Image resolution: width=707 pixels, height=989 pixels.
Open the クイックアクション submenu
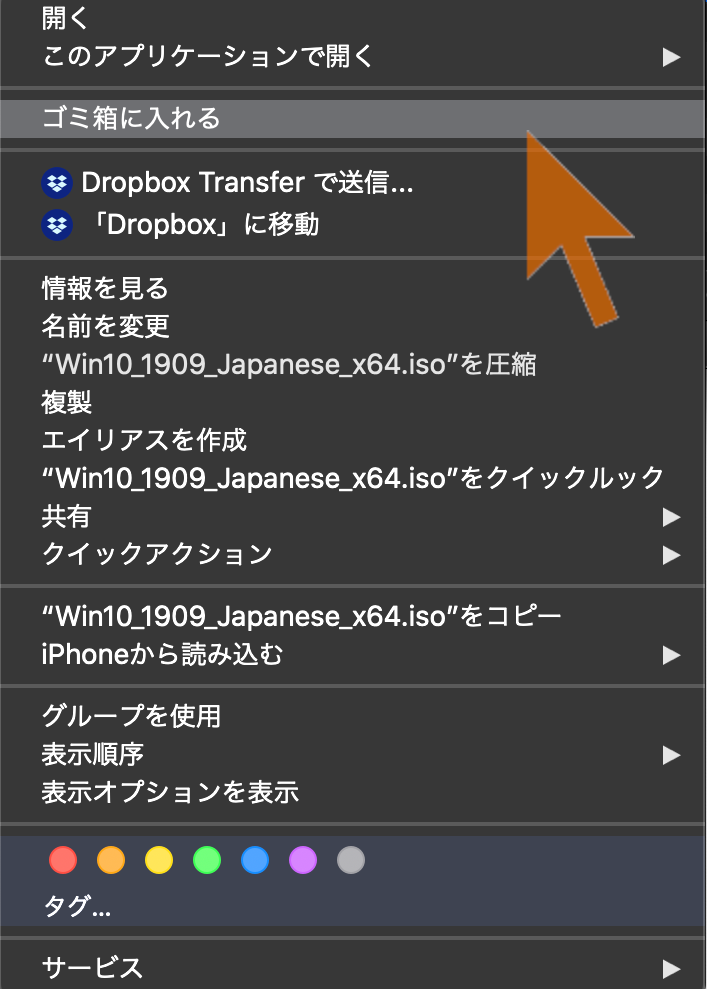tap(352, 554)
